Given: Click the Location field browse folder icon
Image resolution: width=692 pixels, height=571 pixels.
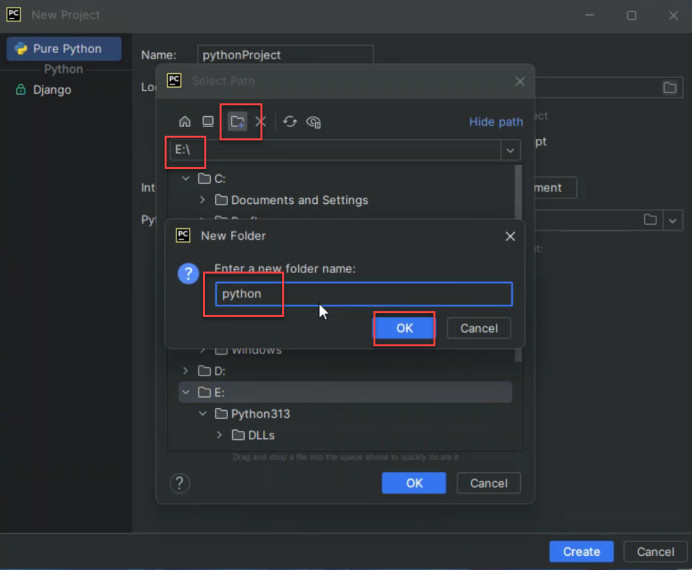Looking at the screenshot, I should click(x=670, y=88).
